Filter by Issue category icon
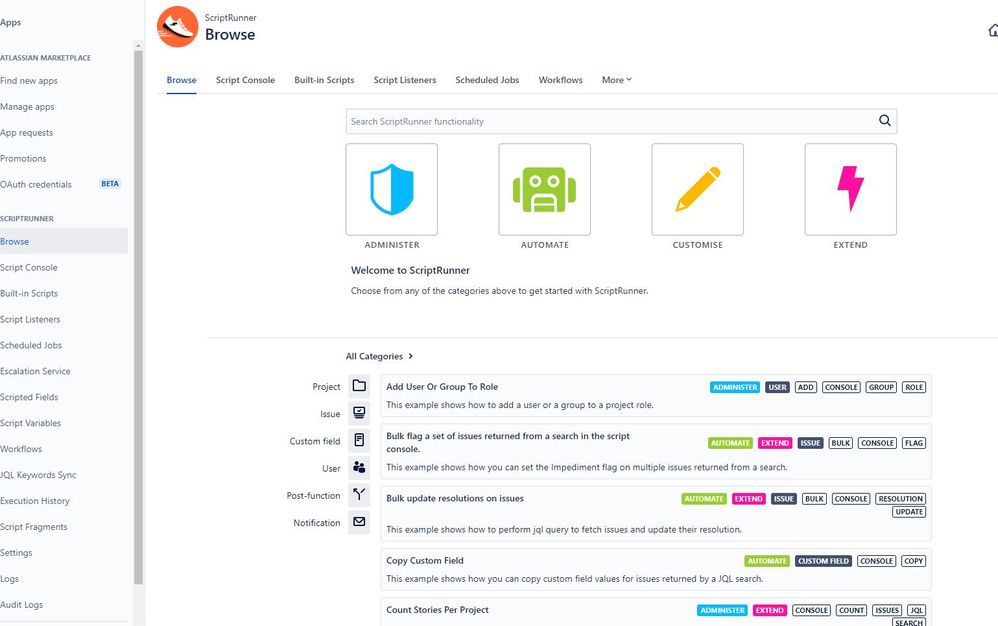This screenshot has width=998, height=626. pos(359,414)
